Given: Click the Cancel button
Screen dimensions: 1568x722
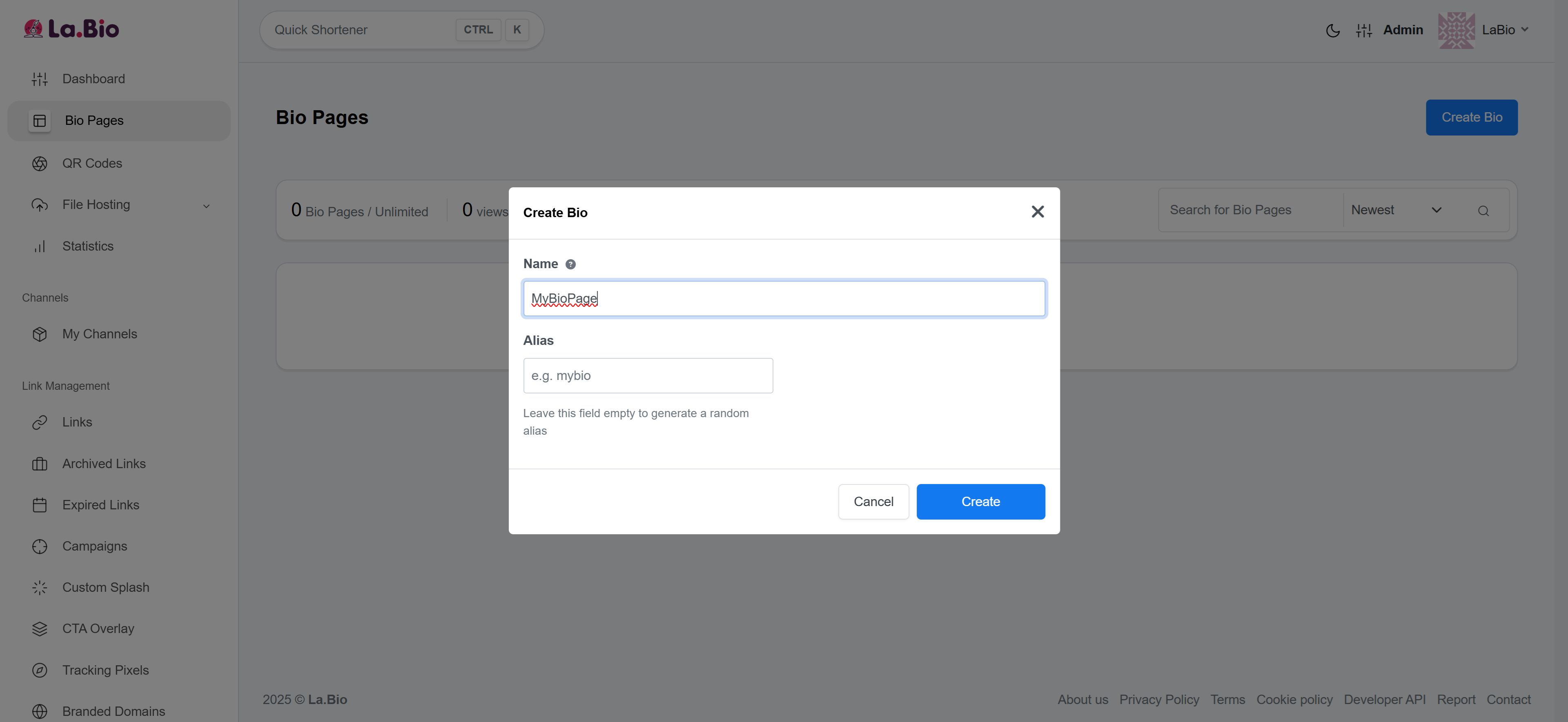Looking at the screenshot, I should pyautogui.click(x=873, y=502).
